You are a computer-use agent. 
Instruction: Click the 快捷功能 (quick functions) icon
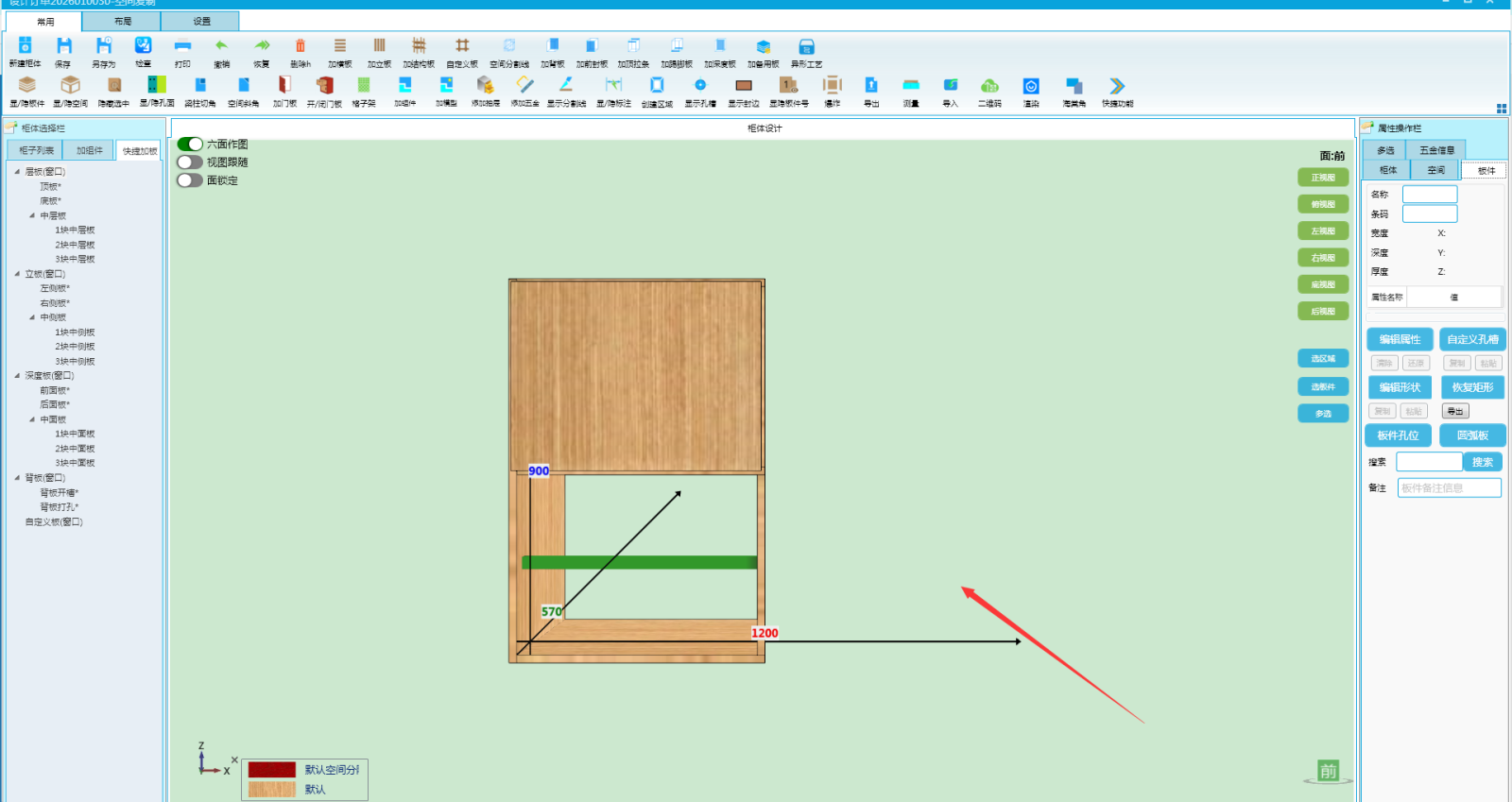click(x=1117, y=86)
